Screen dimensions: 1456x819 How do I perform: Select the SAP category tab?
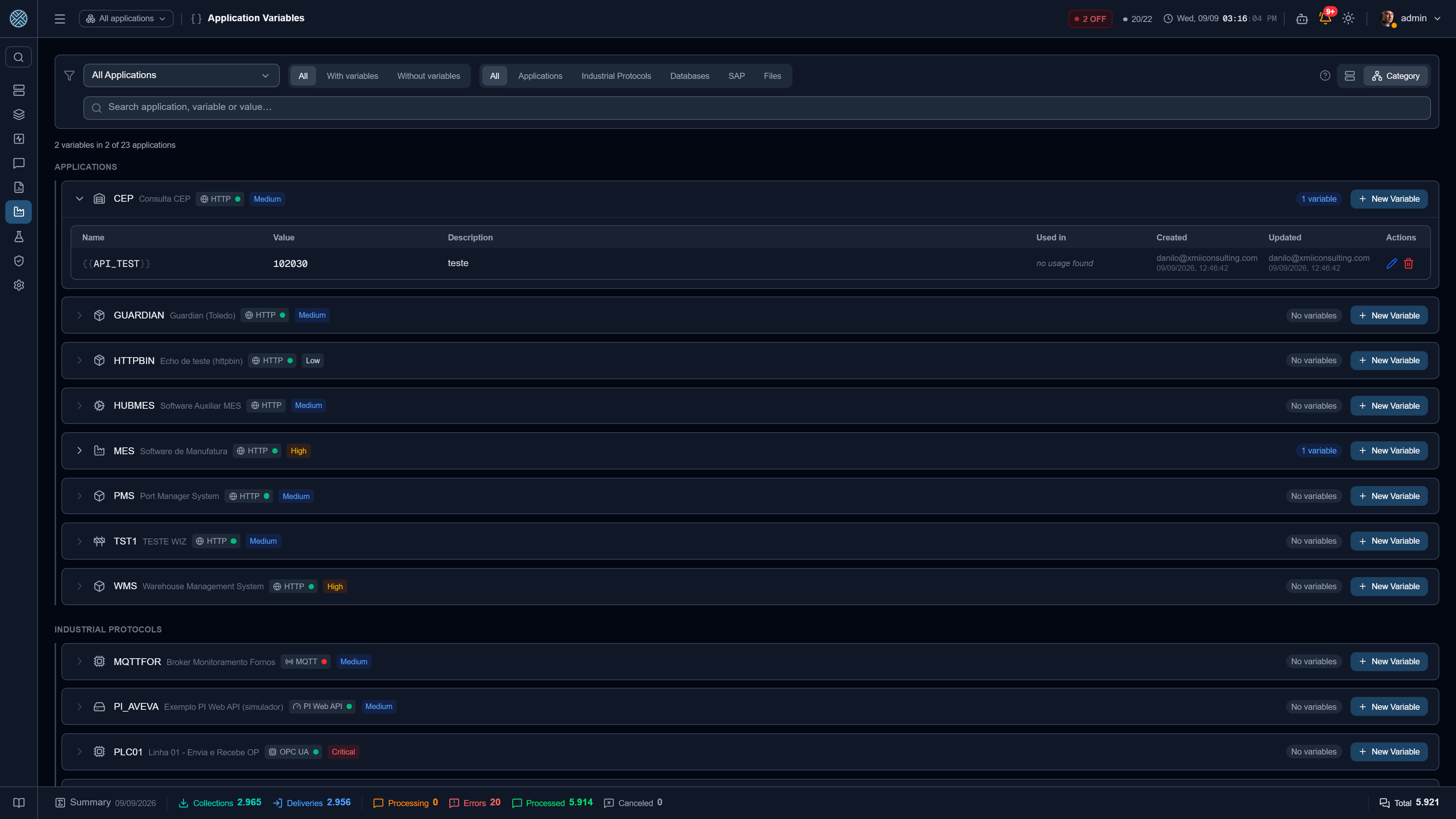pyautogui.click(x=736, y=76)
